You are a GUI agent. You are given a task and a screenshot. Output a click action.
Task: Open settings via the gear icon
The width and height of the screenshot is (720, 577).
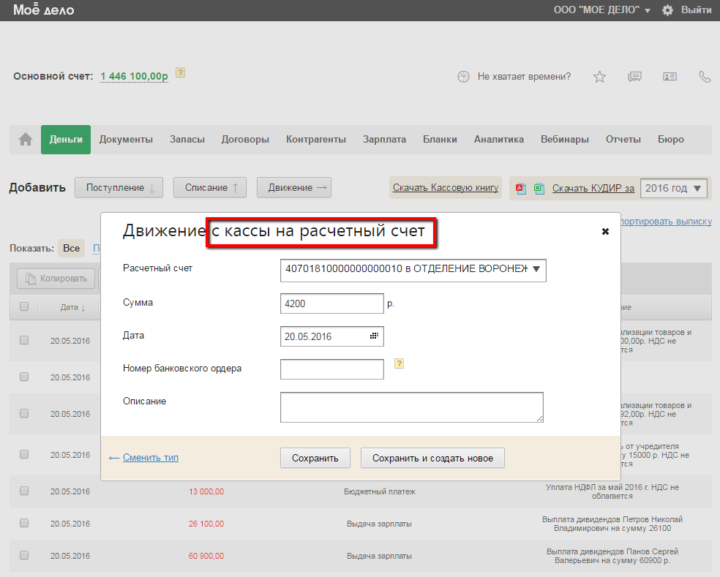668,10
